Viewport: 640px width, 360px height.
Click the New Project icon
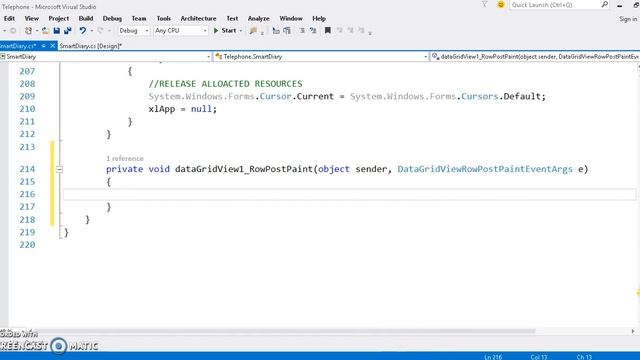(x=28, y=31)
